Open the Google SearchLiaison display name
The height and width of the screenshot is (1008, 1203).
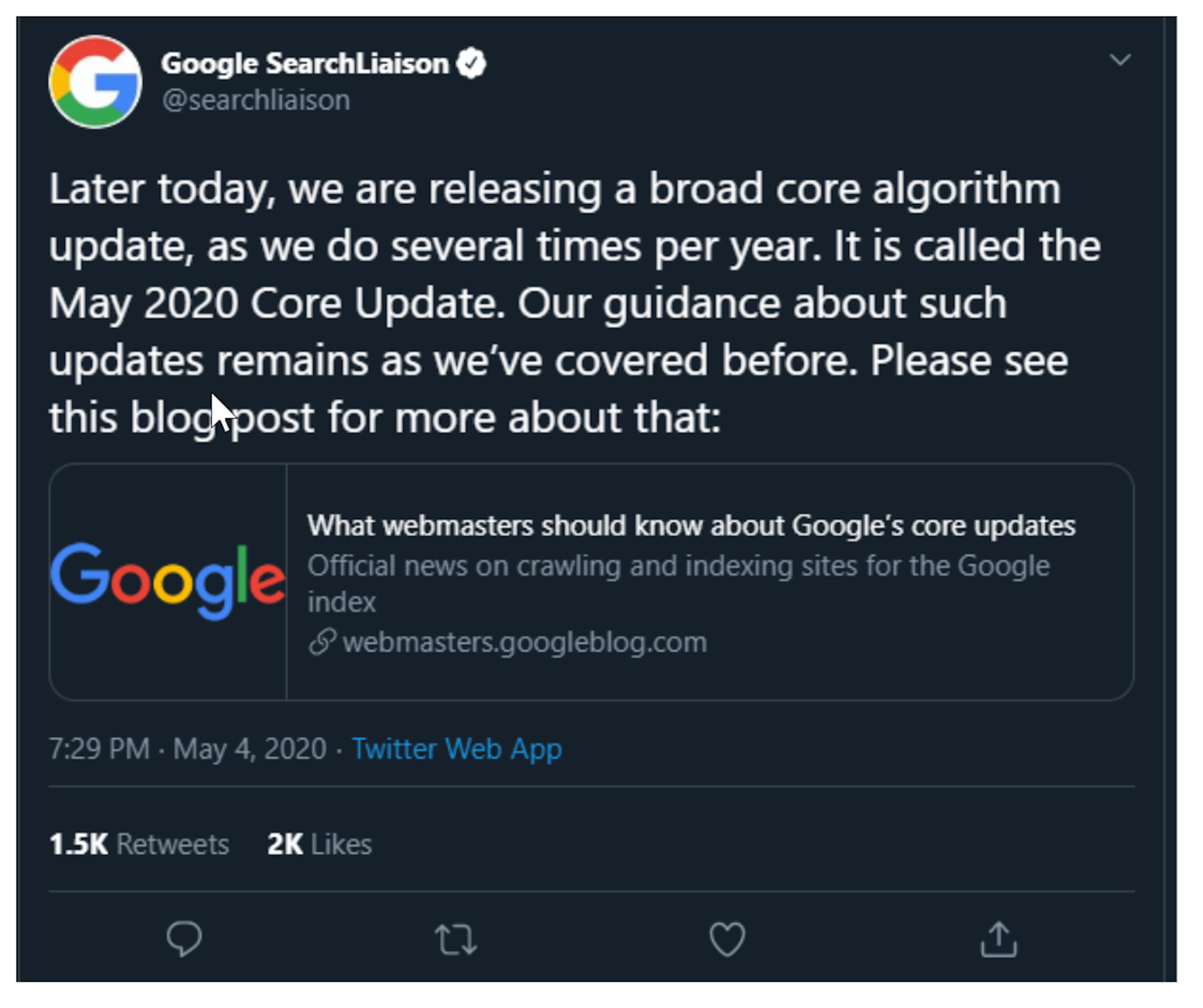[305, 63]
